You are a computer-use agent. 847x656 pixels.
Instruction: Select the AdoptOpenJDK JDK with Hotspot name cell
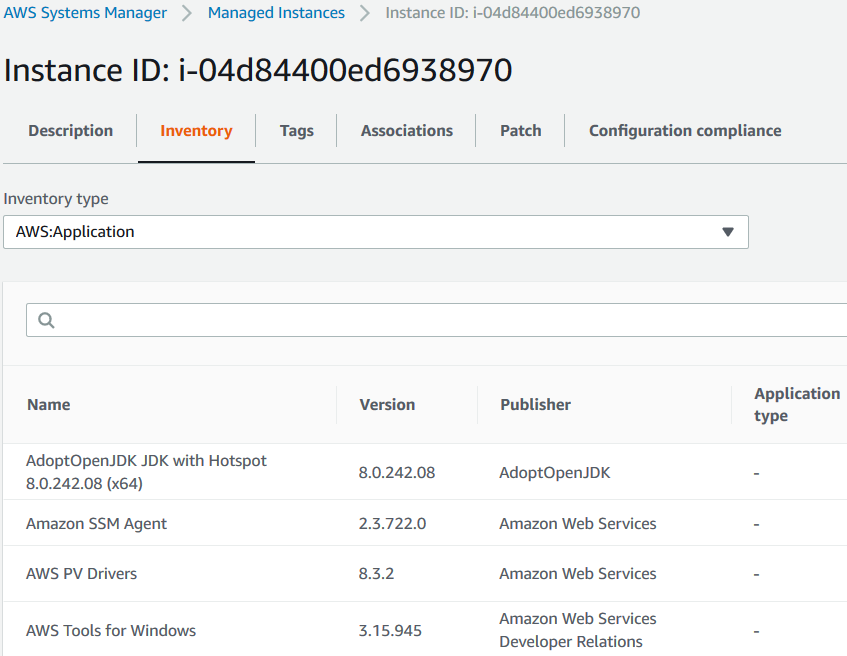point(146,472)
